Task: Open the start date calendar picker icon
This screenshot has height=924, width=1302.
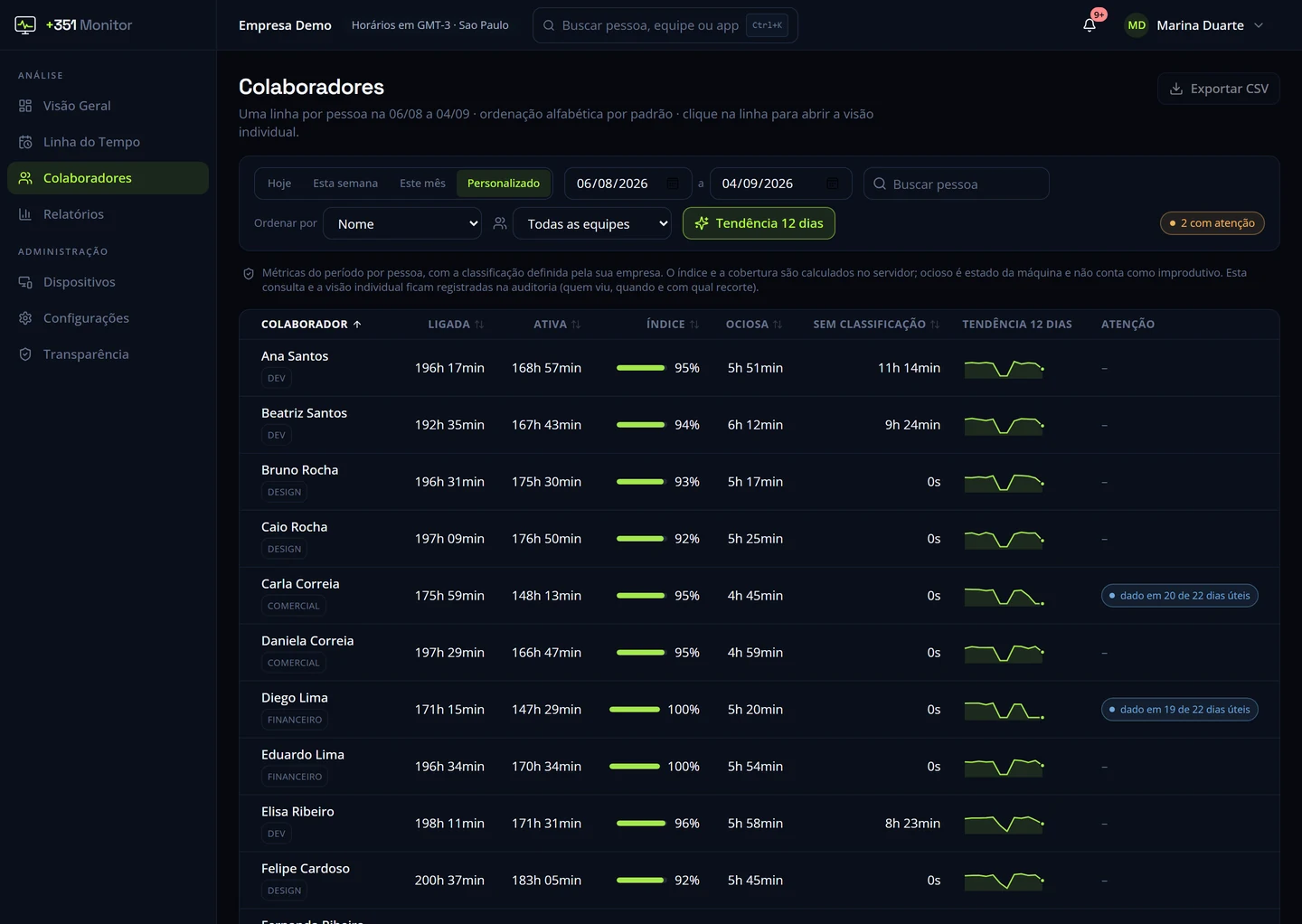Action: point(673,184)
